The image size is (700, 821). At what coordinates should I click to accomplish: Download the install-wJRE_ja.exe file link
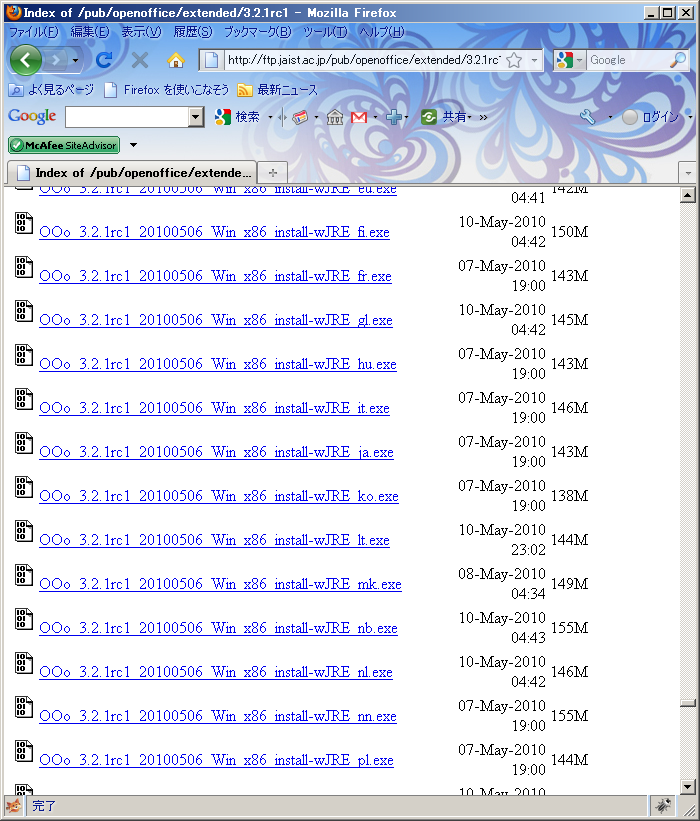pos(216,452)
